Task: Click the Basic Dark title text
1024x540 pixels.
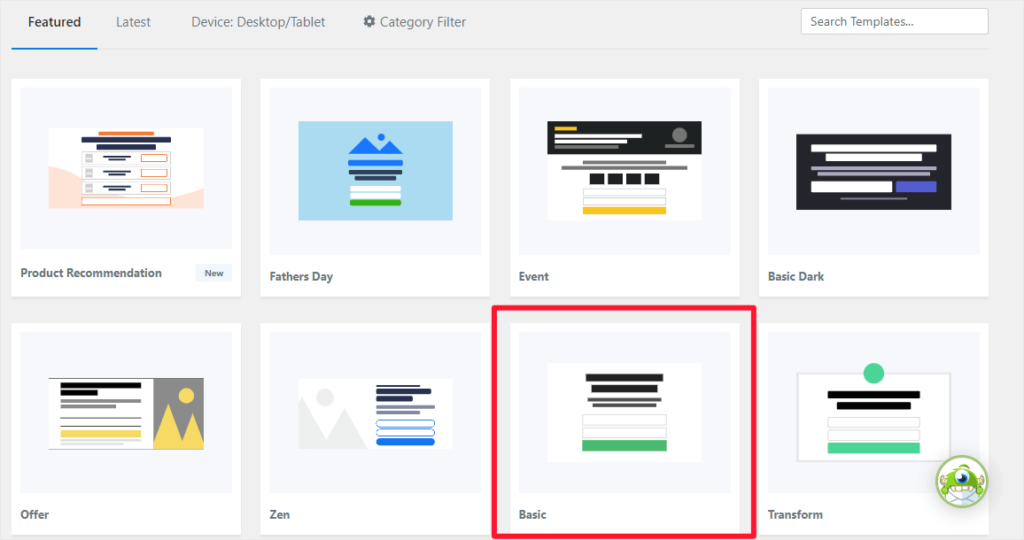Action: 795,276
